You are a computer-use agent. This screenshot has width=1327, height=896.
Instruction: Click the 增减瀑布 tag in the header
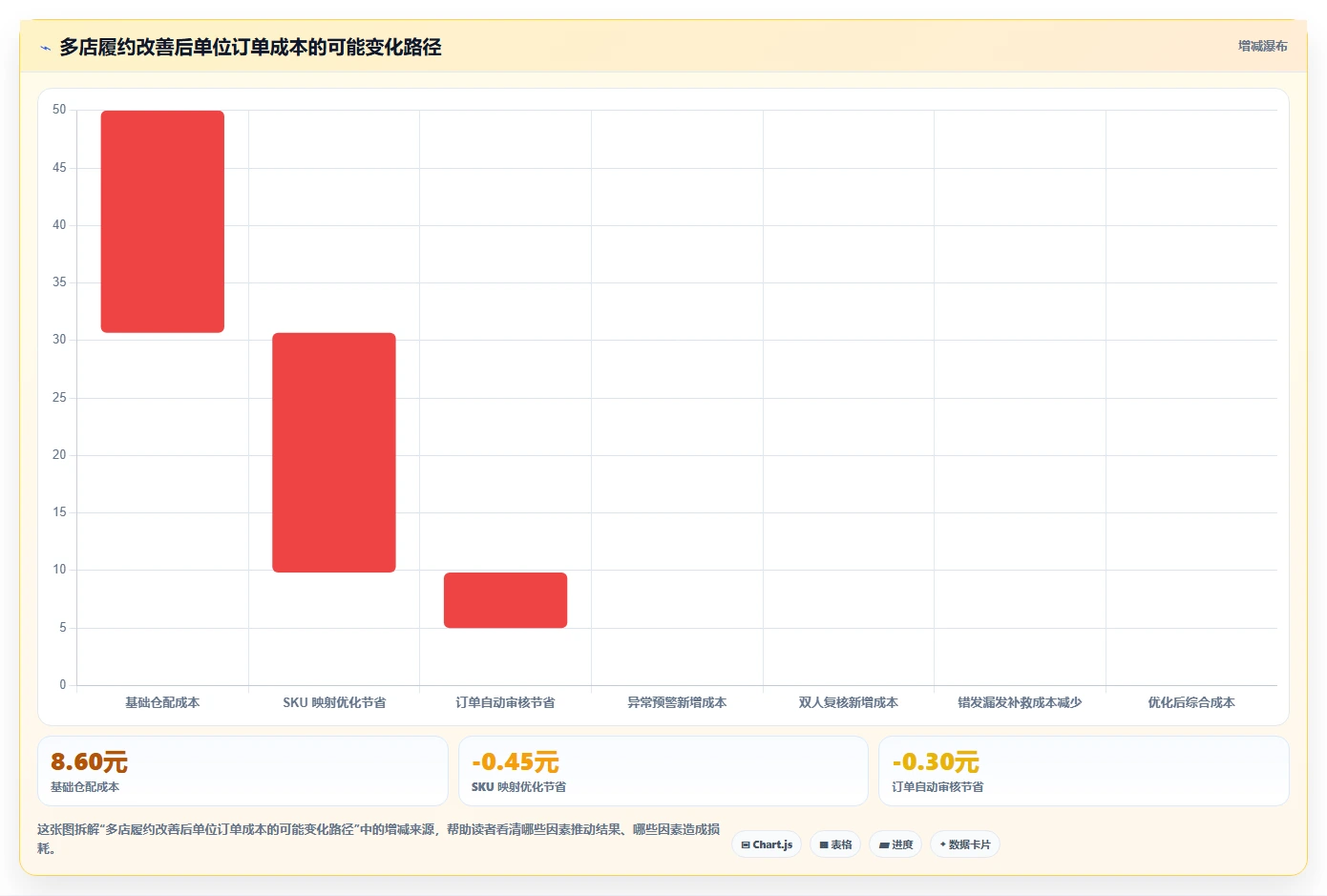[1262, 46]
